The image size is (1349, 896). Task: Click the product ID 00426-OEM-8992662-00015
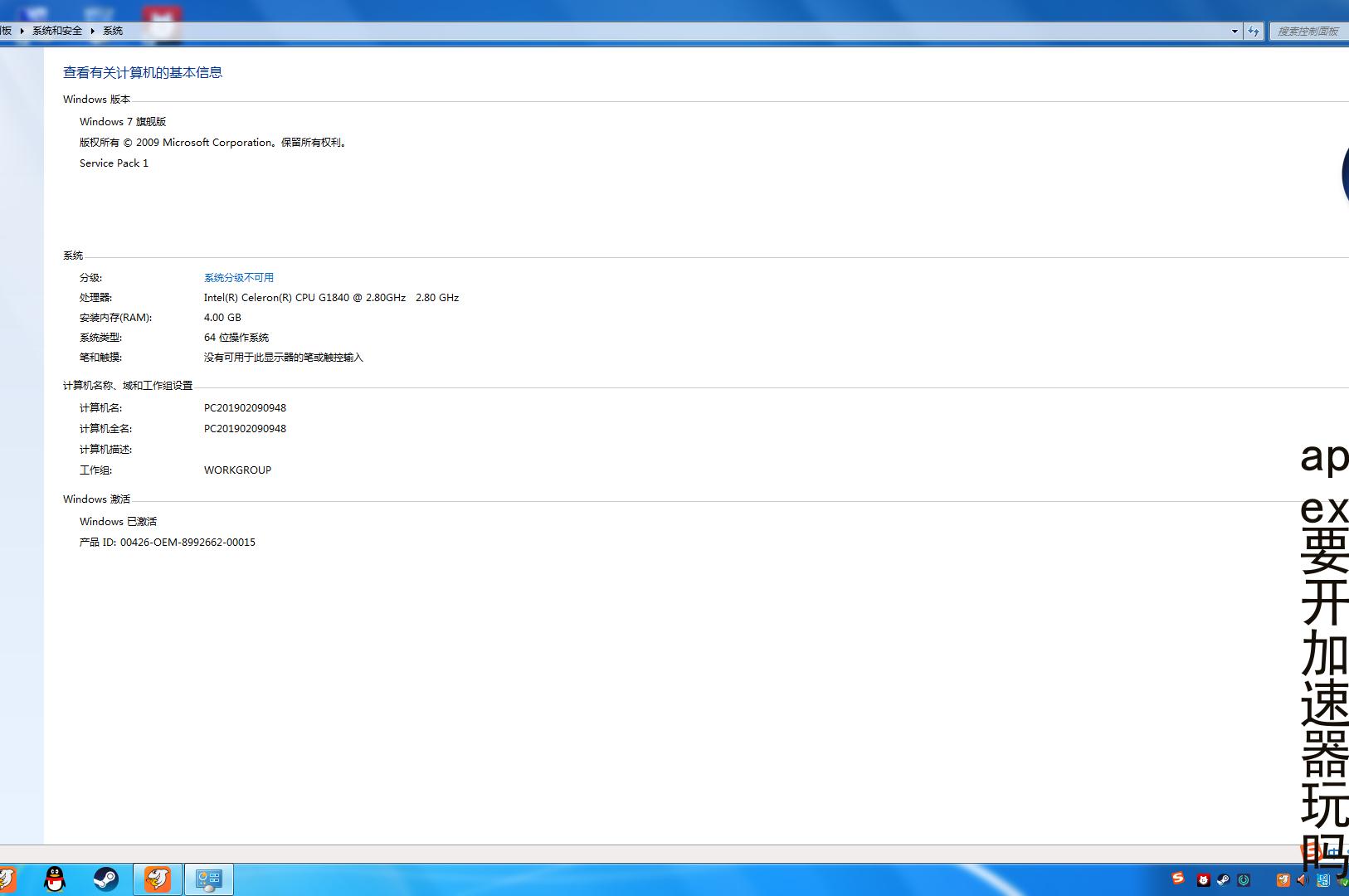coord(187,542)
